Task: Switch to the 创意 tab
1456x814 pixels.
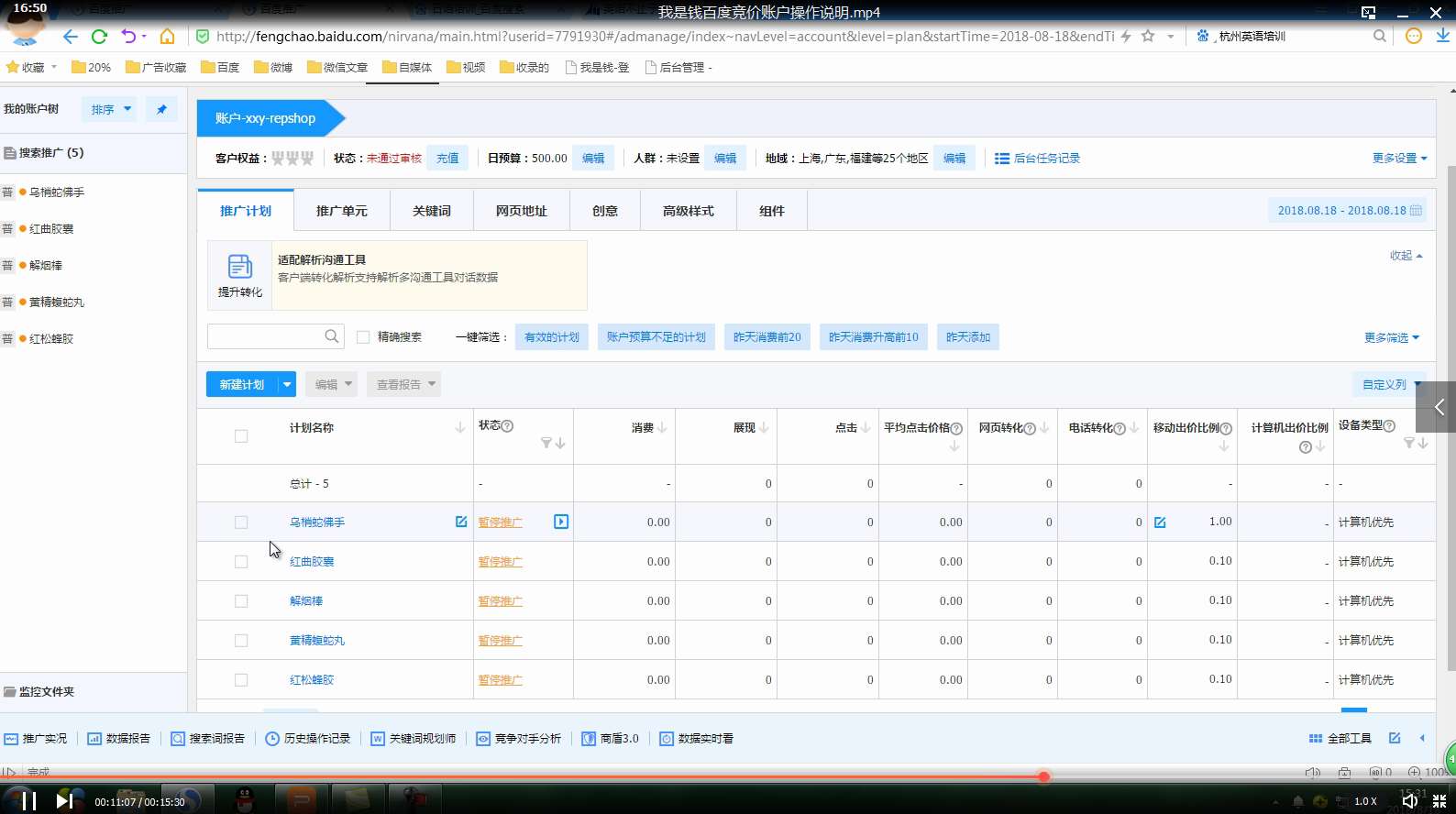Action: click(605, 211)
